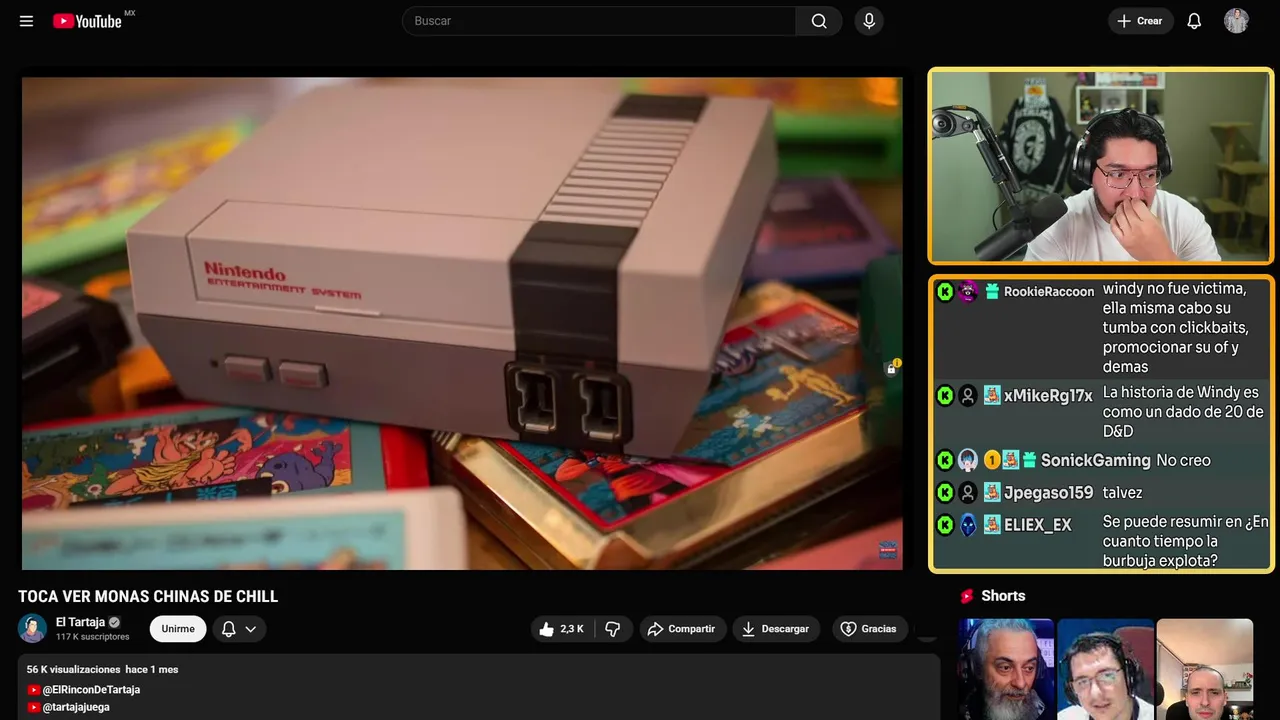Click the verified checkmark beside El Tartaja

[114, 622]
